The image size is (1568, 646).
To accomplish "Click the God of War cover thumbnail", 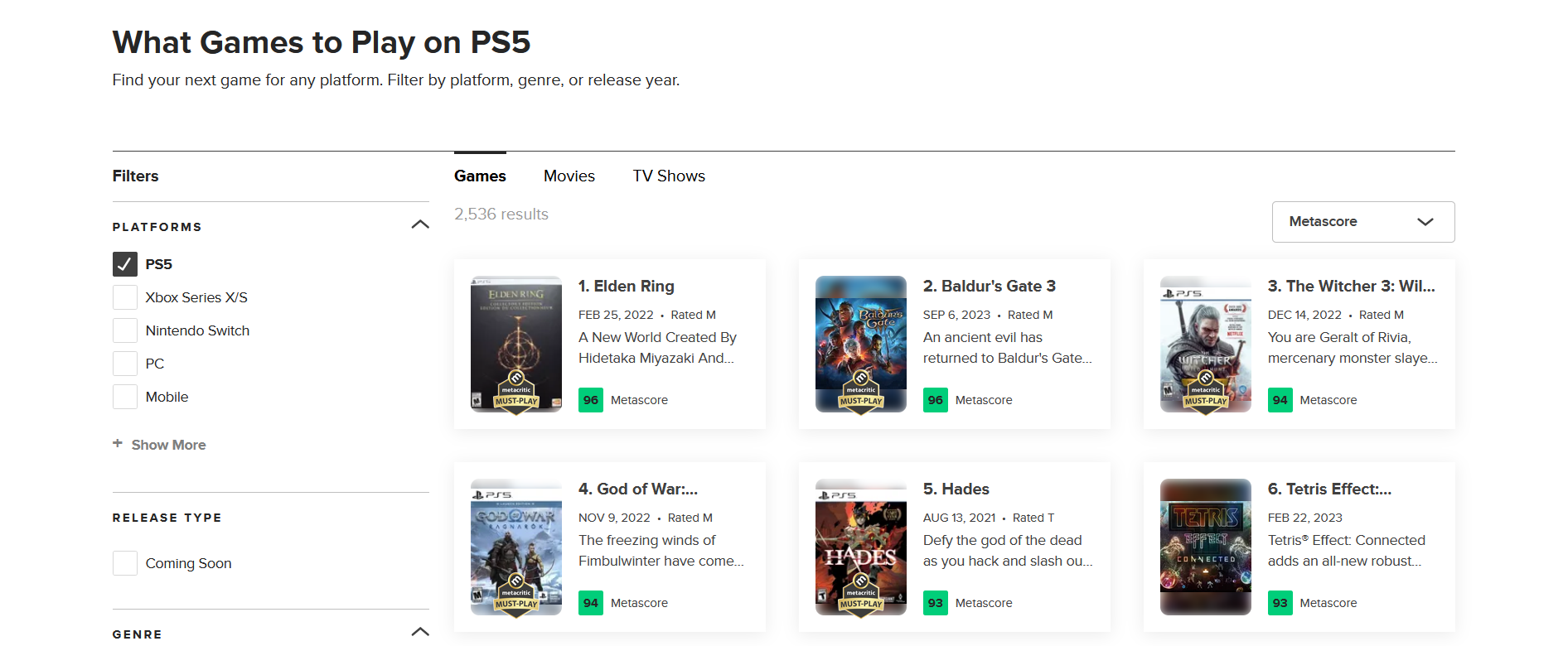I will [515, 547].
